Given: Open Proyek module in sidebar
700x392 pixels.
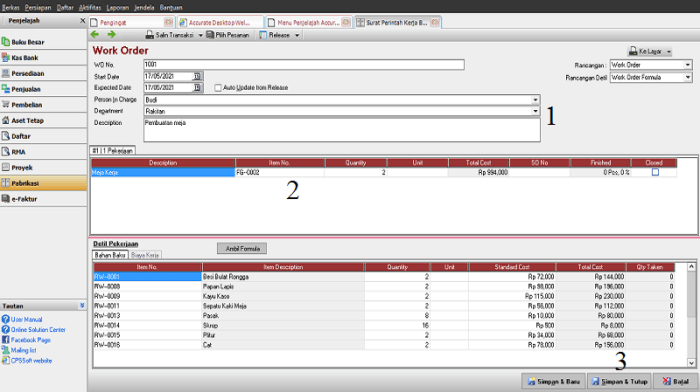Looking at the screenshot, I should [x=43, y=167].
